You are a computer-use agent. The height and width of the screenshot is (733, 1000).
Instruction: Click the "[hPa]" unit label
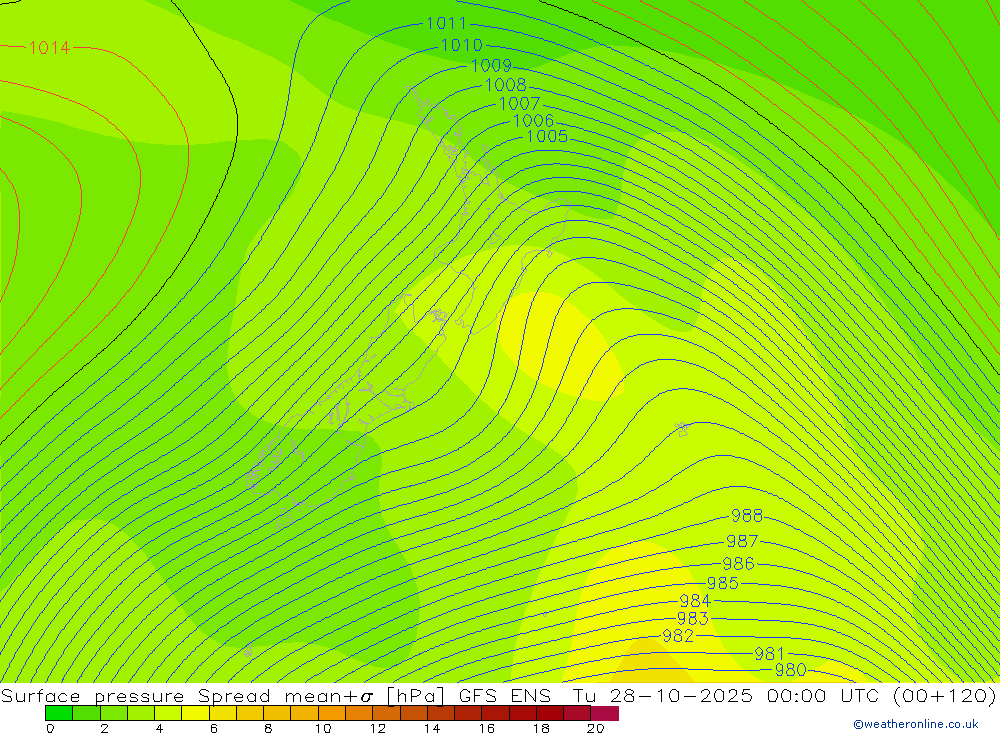[415, 696]
